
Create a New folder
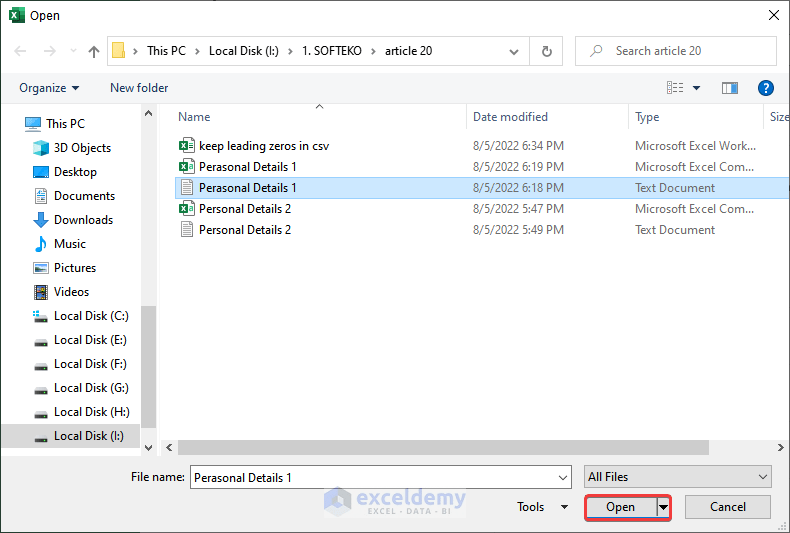tap(139, 88)
